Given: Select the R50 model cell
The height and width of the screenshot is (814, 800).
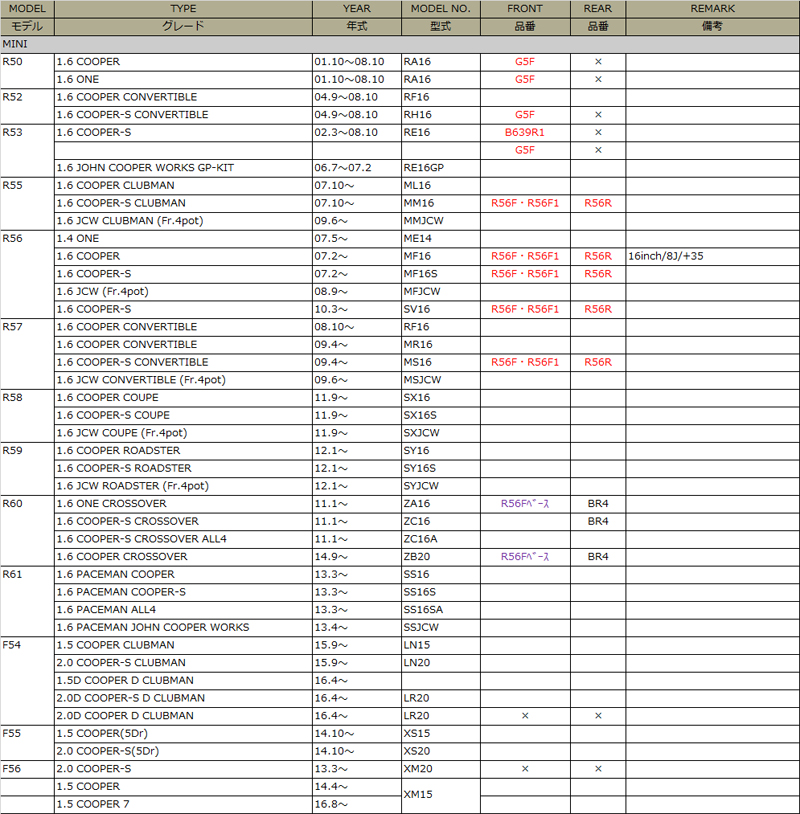Looking at the screenshot, I should tap(27, 71).
